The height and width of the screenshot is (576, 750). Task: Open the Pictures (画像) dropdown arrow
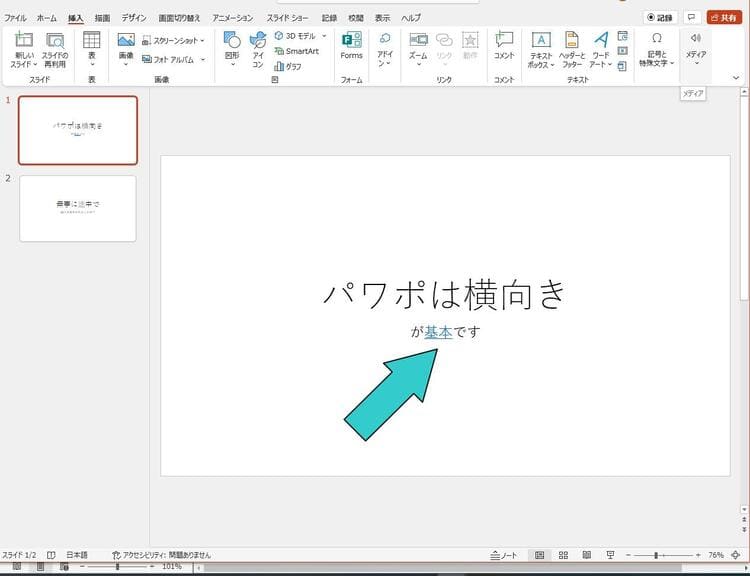coord(126,64)
